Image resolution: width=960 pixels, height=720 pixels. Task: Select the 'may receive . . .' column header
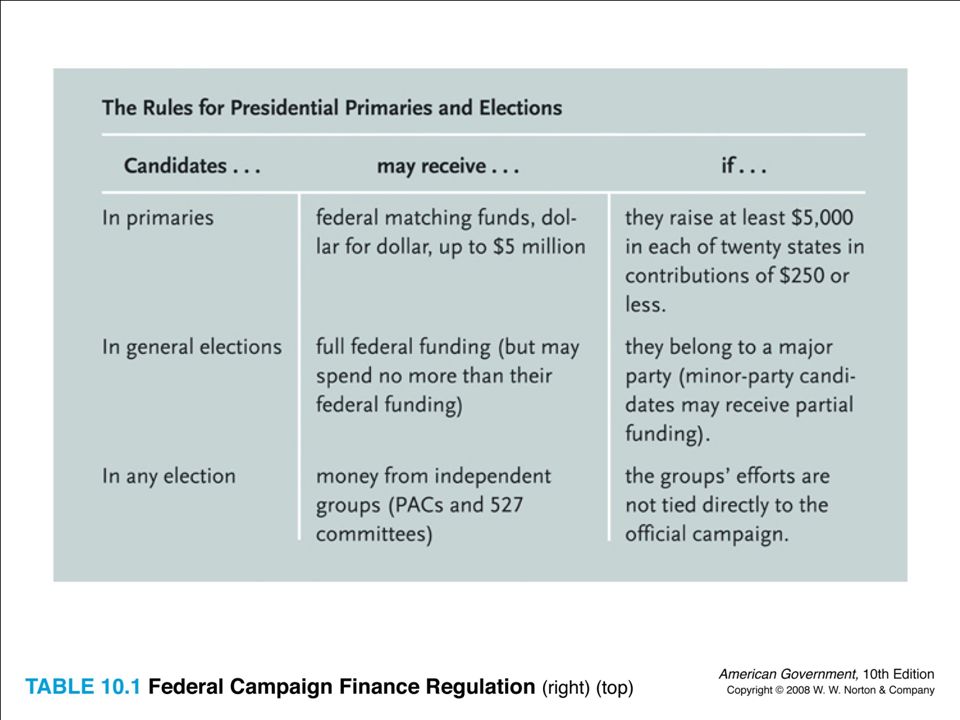click(448, 166)
